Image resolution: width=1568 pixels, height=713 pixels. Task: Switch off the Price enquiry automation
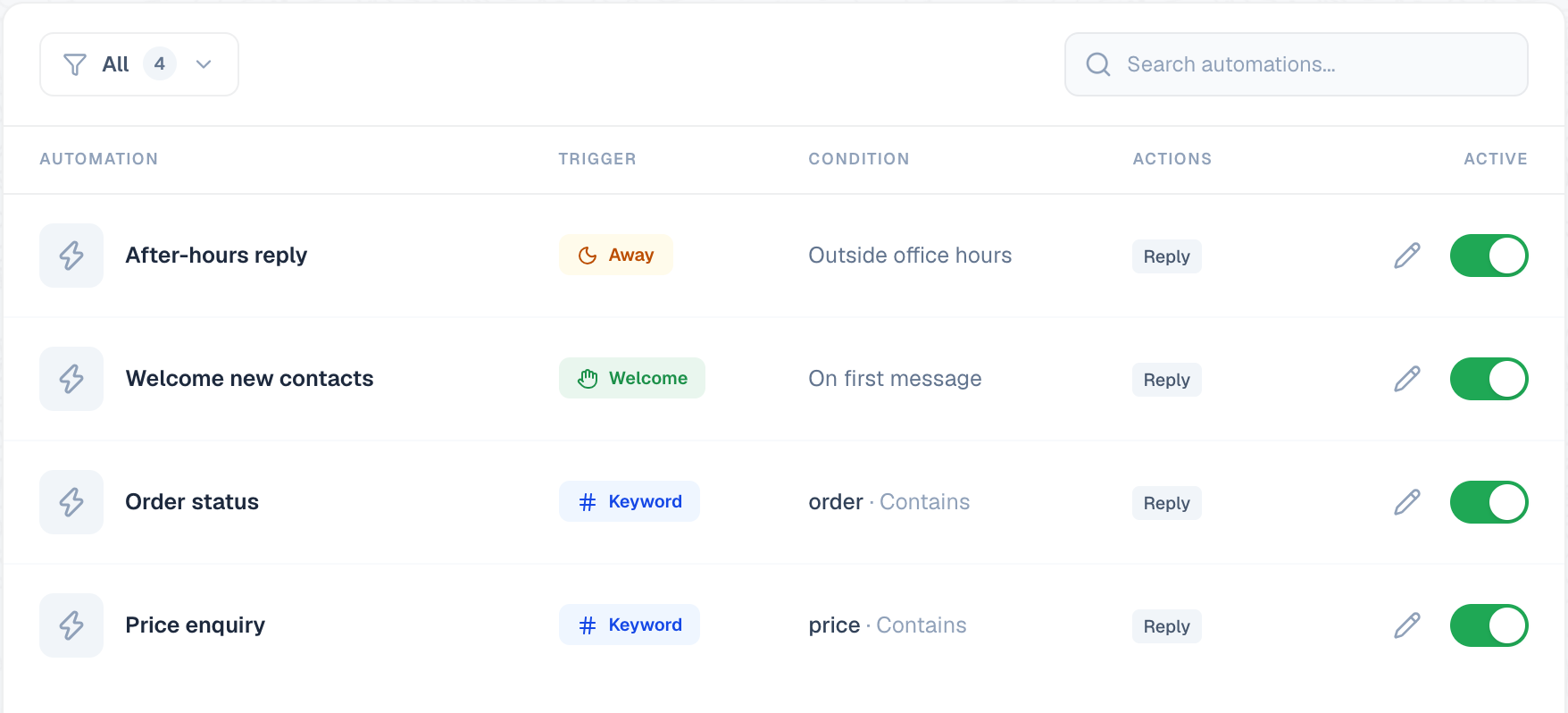point(1489,625)
